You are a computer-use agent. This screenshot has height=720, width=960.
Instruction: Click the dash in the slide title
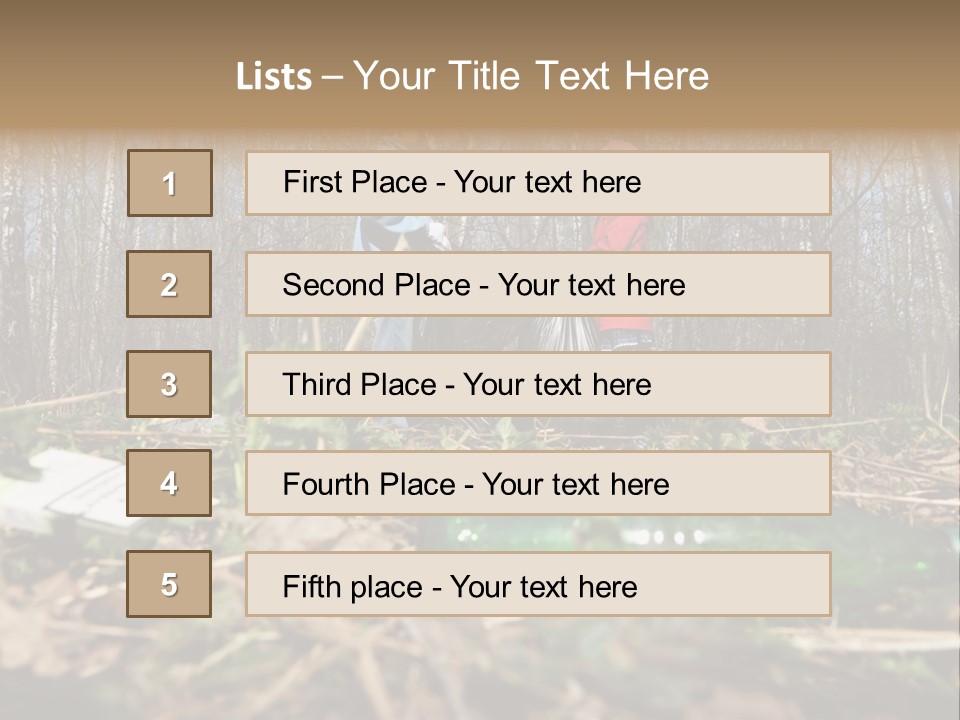click(332, 77)
